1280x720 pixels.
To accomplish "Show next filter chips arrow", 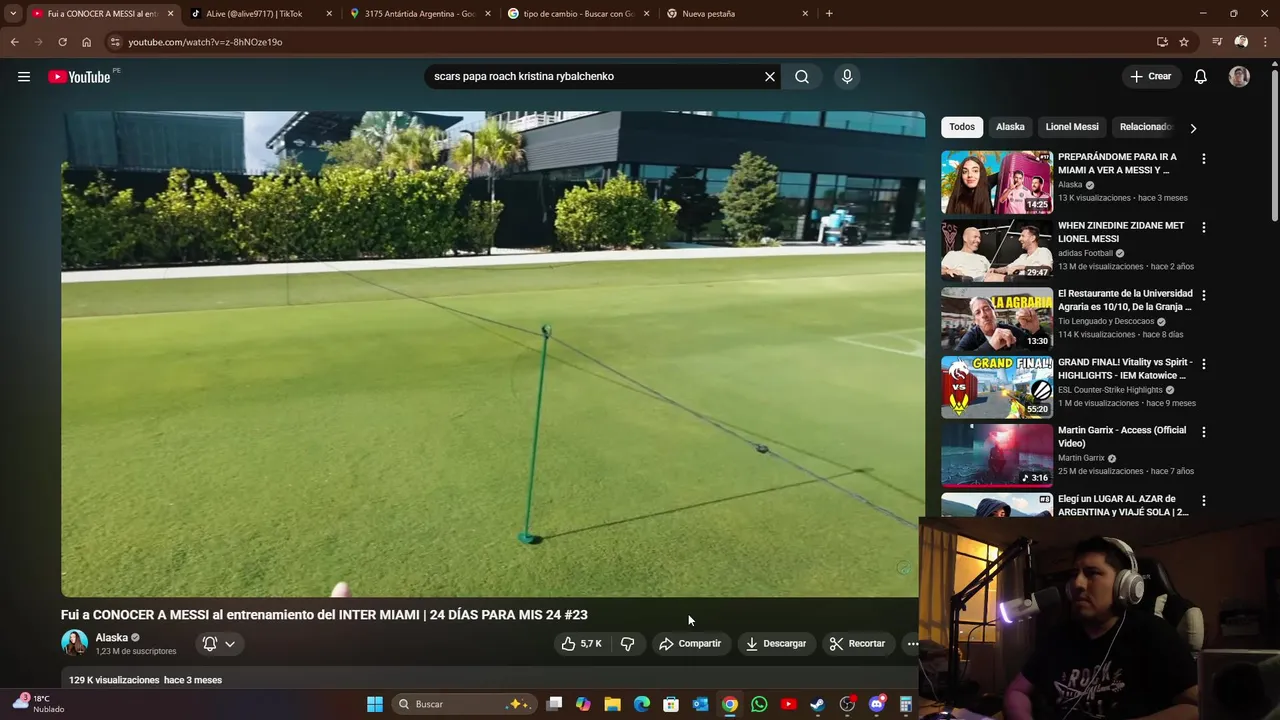I will point(1192,128).
